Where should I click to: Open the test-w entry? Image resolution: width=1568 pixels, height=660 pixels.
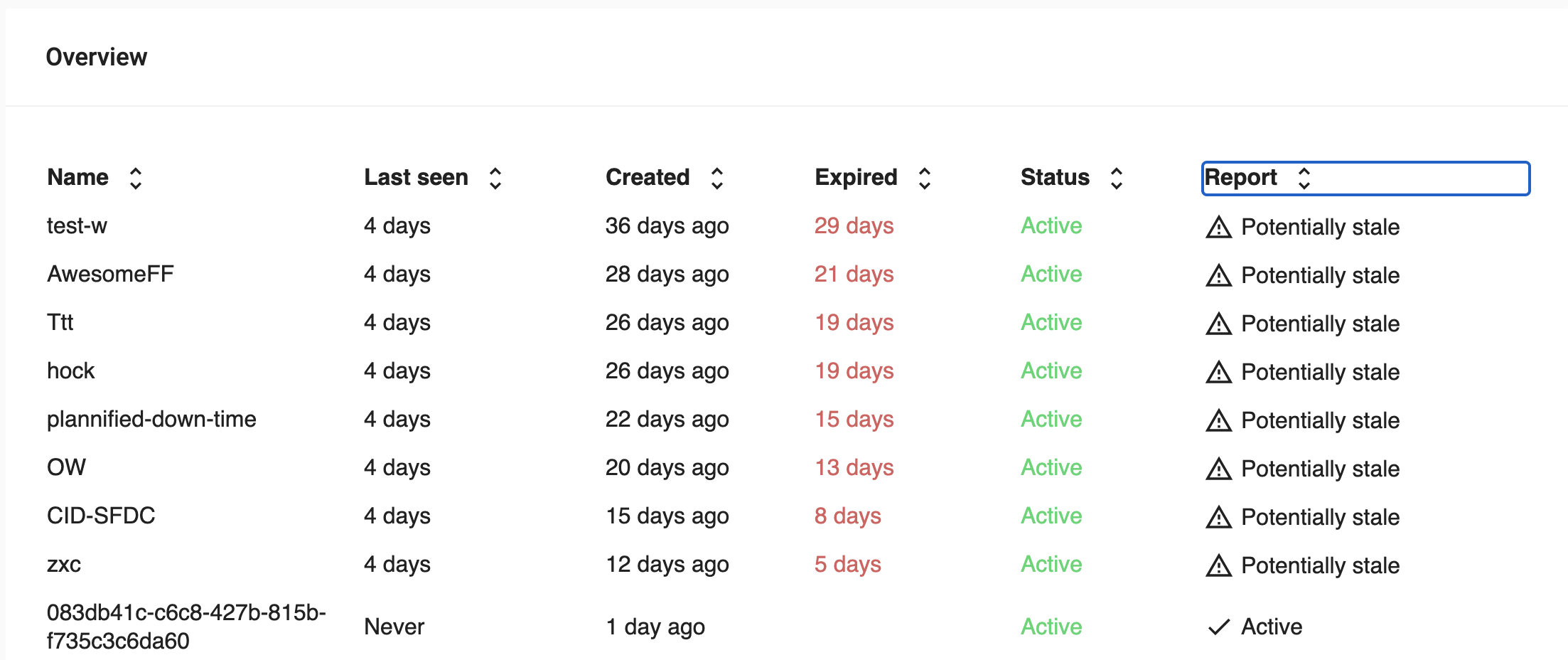(x=77, y=226)
